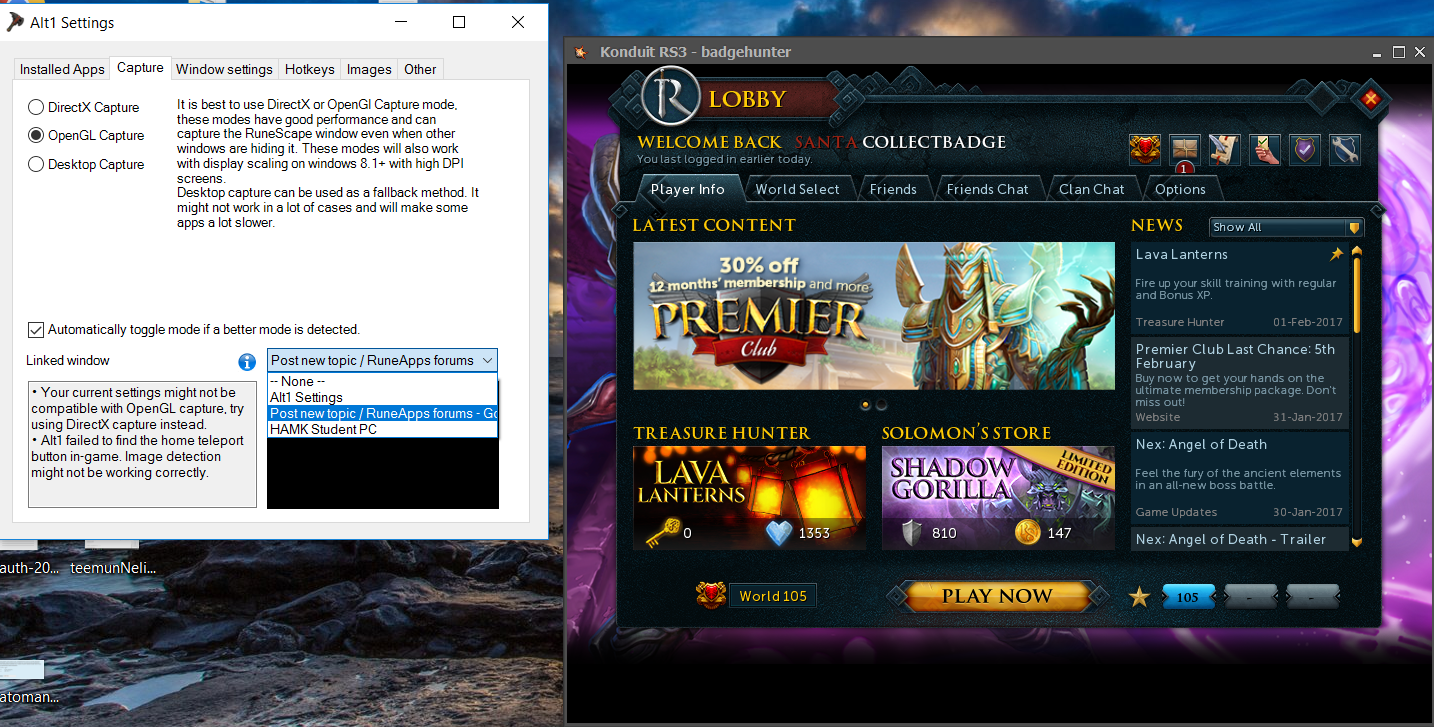
Task: Click the blue info icon near Linked window
Action: coord(247,362)
